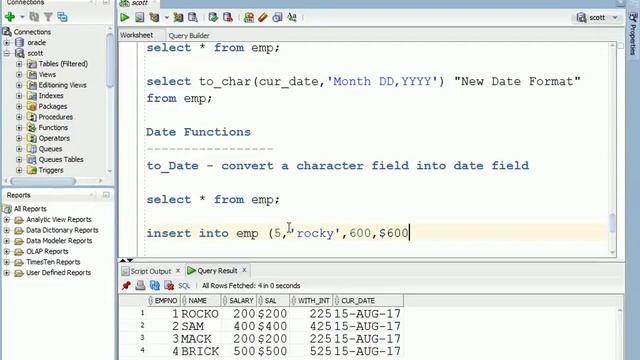Sort by the EMPNO column header
640x360 pixels.
[163, 300]
